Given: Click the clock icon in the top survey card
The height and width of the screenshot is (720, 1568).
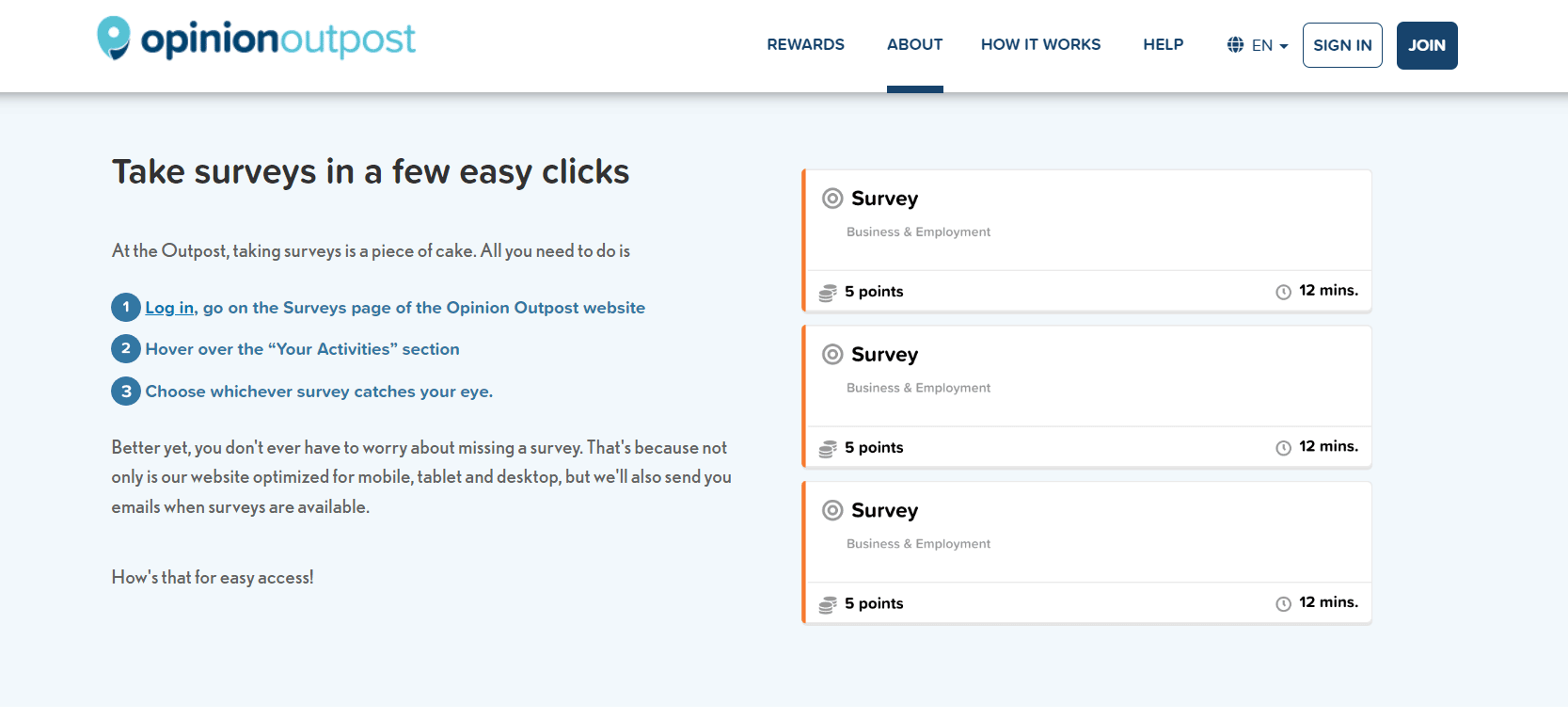Looking at the screenshot, I should [1283, 292].
